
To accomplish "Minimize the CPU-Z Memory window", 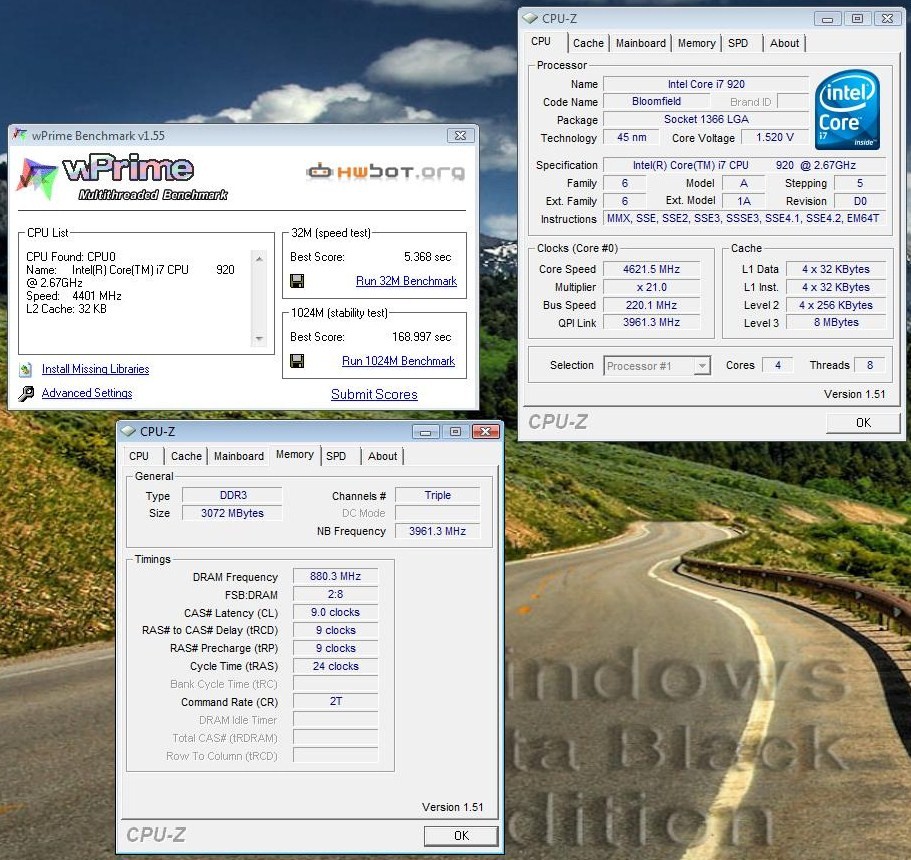I will pyautogui.click(x=426, y=432).
